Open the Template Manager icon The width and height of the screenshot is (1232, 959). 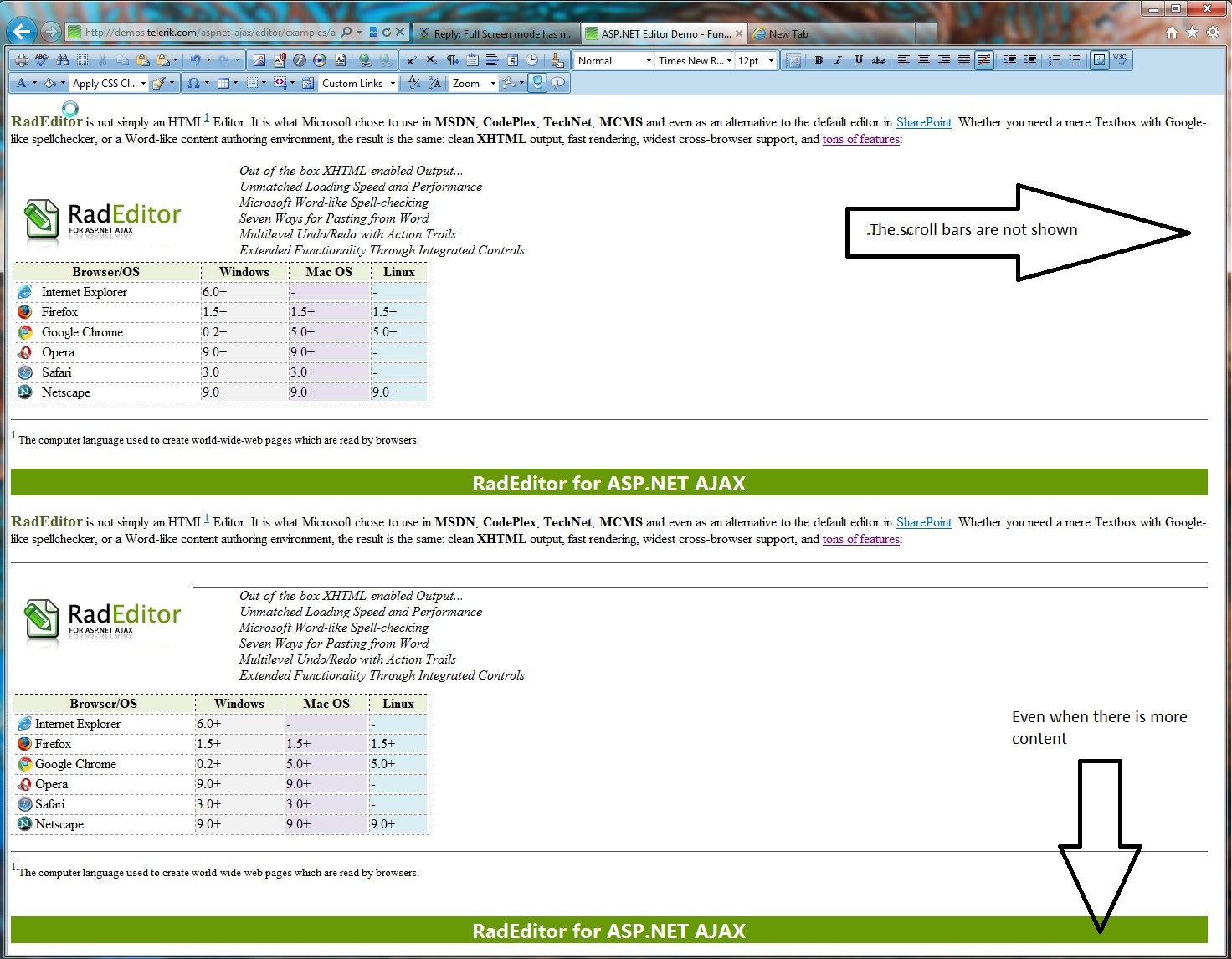(x=340, y=60)
